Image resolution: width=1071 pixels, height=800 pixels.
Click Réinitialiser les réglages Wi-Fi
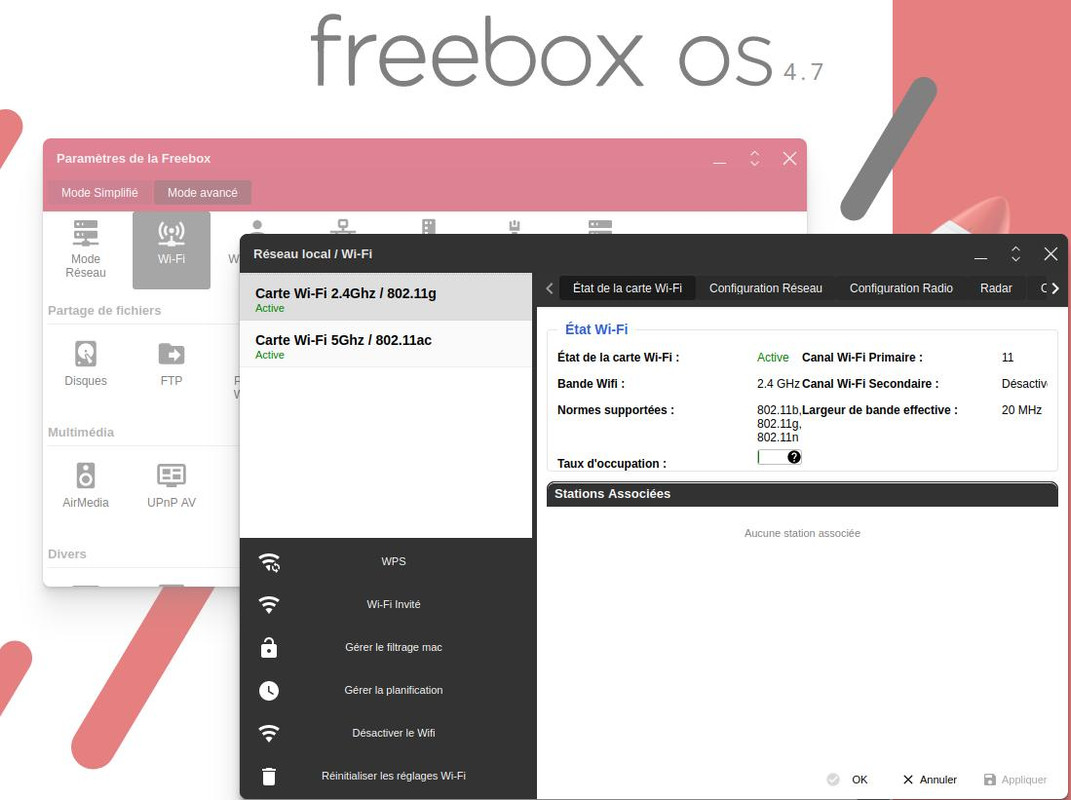point(393,776)
